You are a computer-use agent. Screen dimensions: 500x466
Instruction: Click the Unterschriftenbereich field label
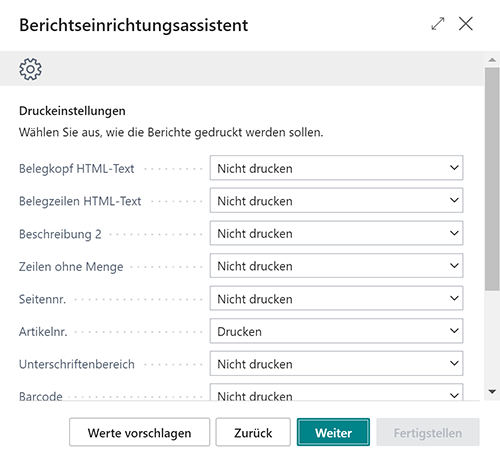(77, 364)
